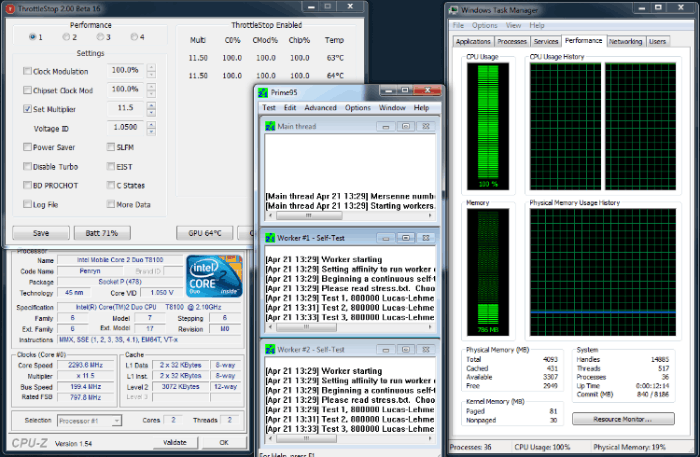
Task: Select Performance profile 1 radio button
Action: (33, 37)
